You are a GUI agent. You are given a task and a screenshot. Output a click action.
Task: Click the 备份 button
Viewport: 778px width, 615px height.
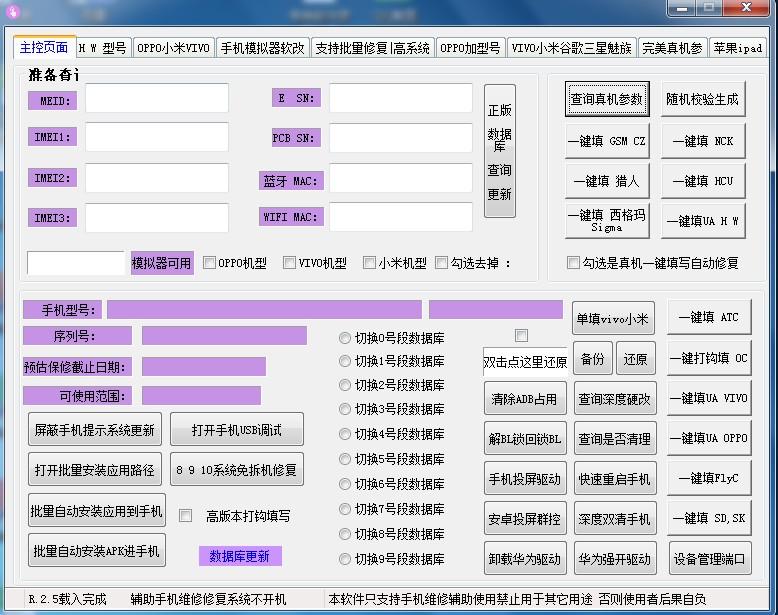point(592,359)
